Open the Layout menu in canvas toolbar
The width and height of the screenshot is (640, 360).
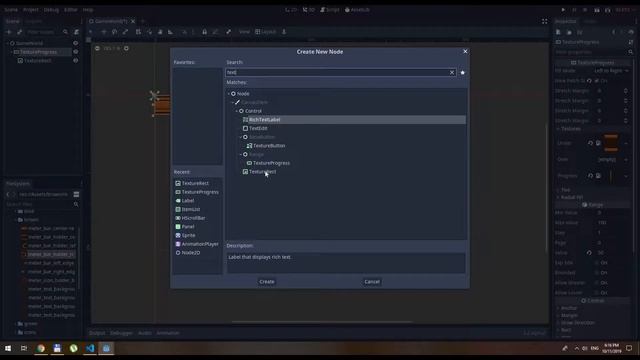click(266, 32)
